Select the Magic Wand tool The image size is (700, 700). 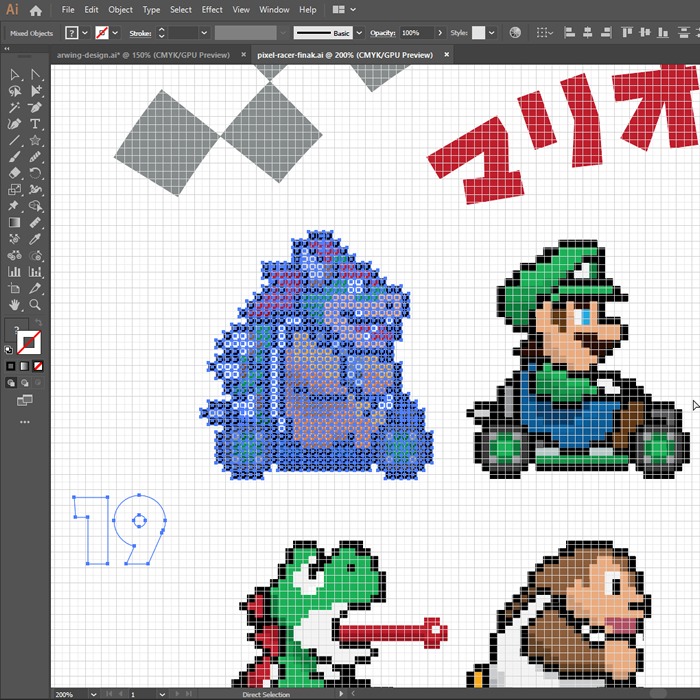click(x=15, y=107)
